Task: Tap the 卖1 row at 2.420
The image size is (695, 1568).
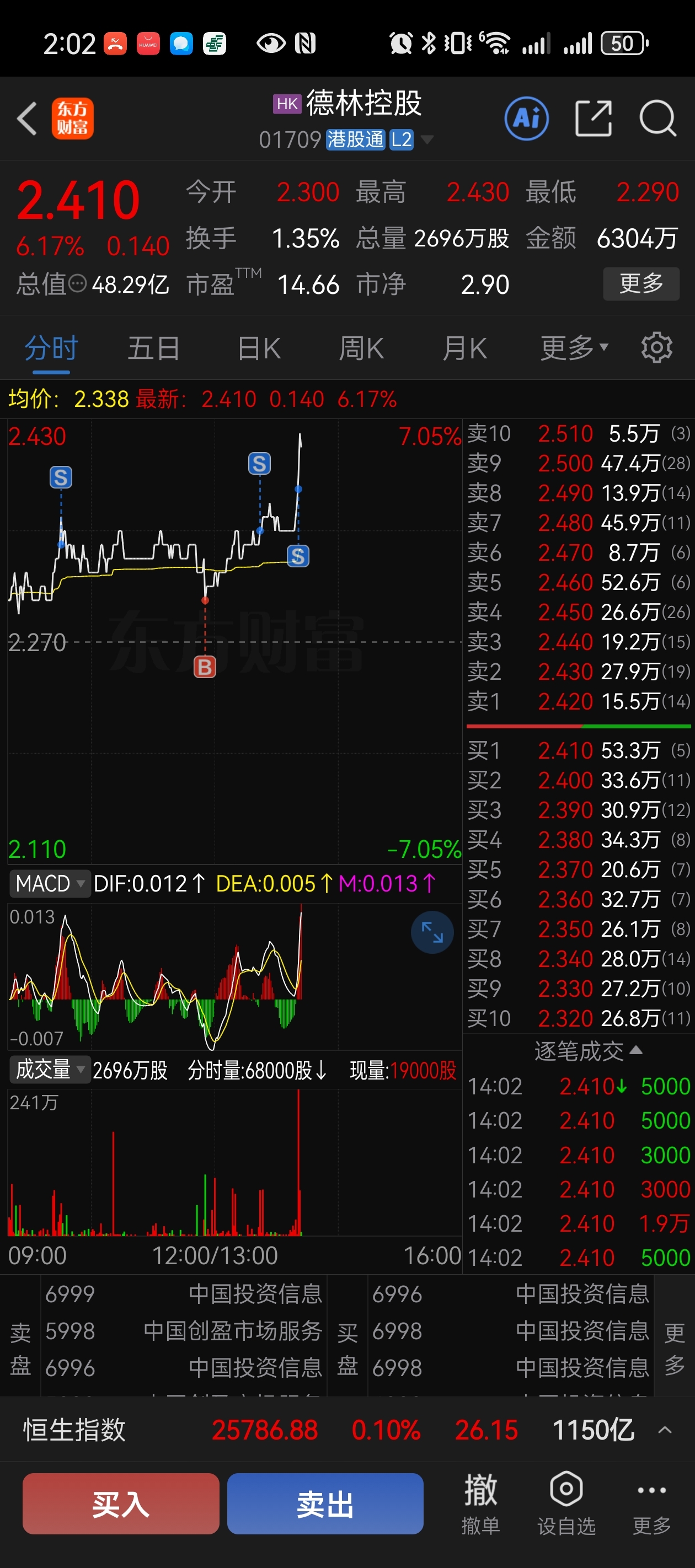Action: (x=579, y=701)
